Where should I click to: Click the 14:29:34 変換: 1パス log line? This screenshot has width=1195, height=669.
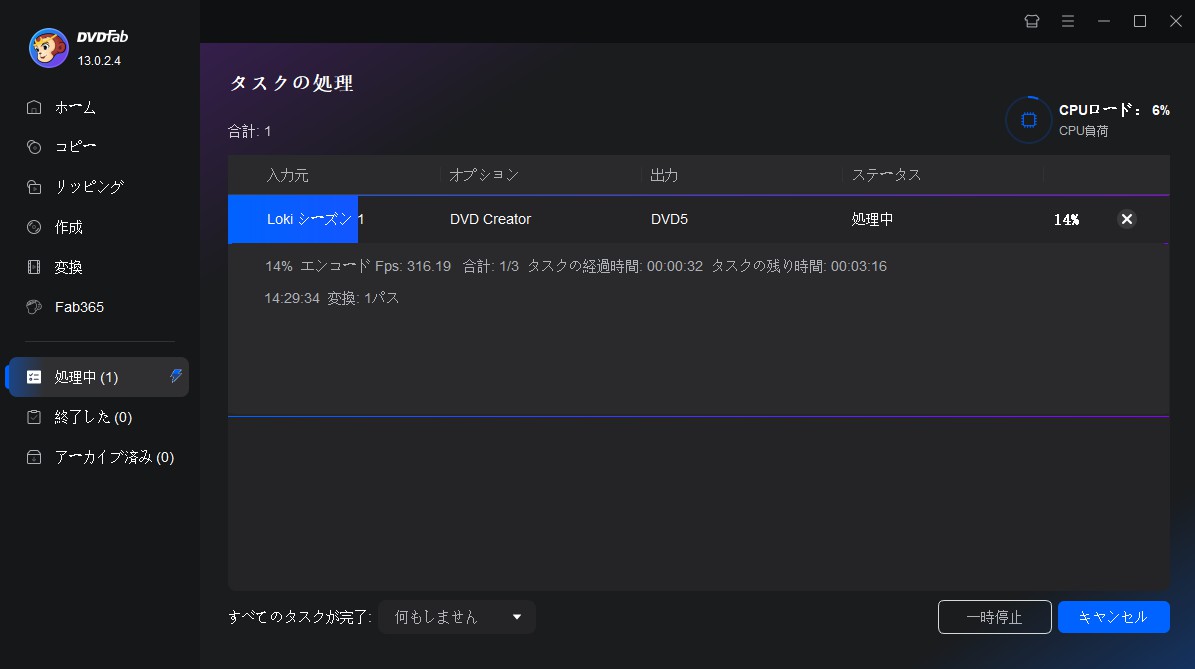point(332,298)
